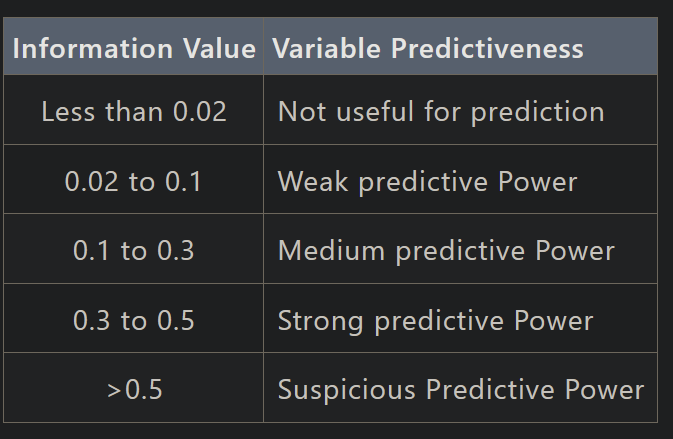Click the word 'Suspicious' in last row
The image size is (673, 439).
pyautogui.click(x=347, y=390)
